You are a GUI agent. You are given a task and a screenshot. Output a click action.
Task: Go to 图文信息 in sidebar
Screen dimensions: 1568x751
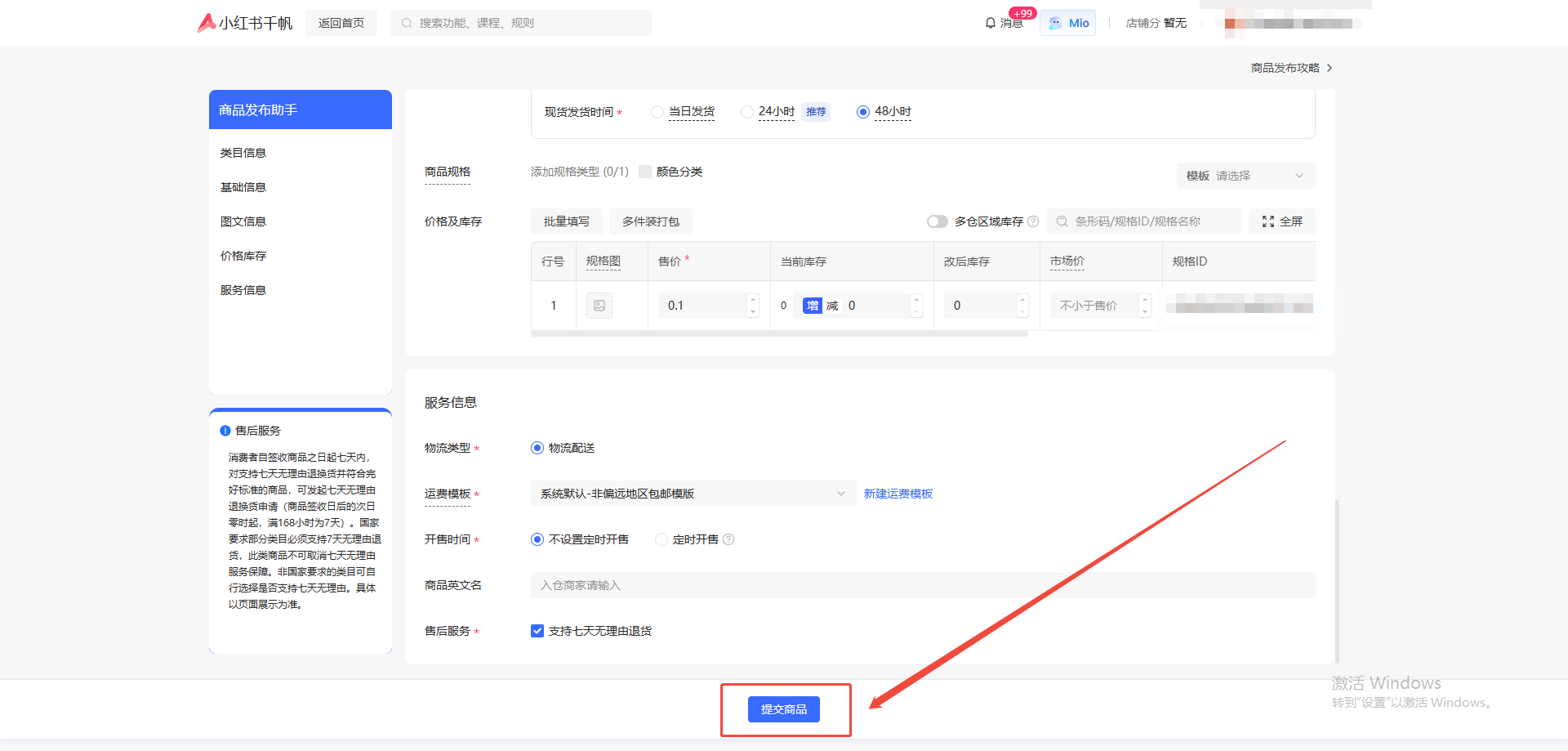(x=243, y=221)
